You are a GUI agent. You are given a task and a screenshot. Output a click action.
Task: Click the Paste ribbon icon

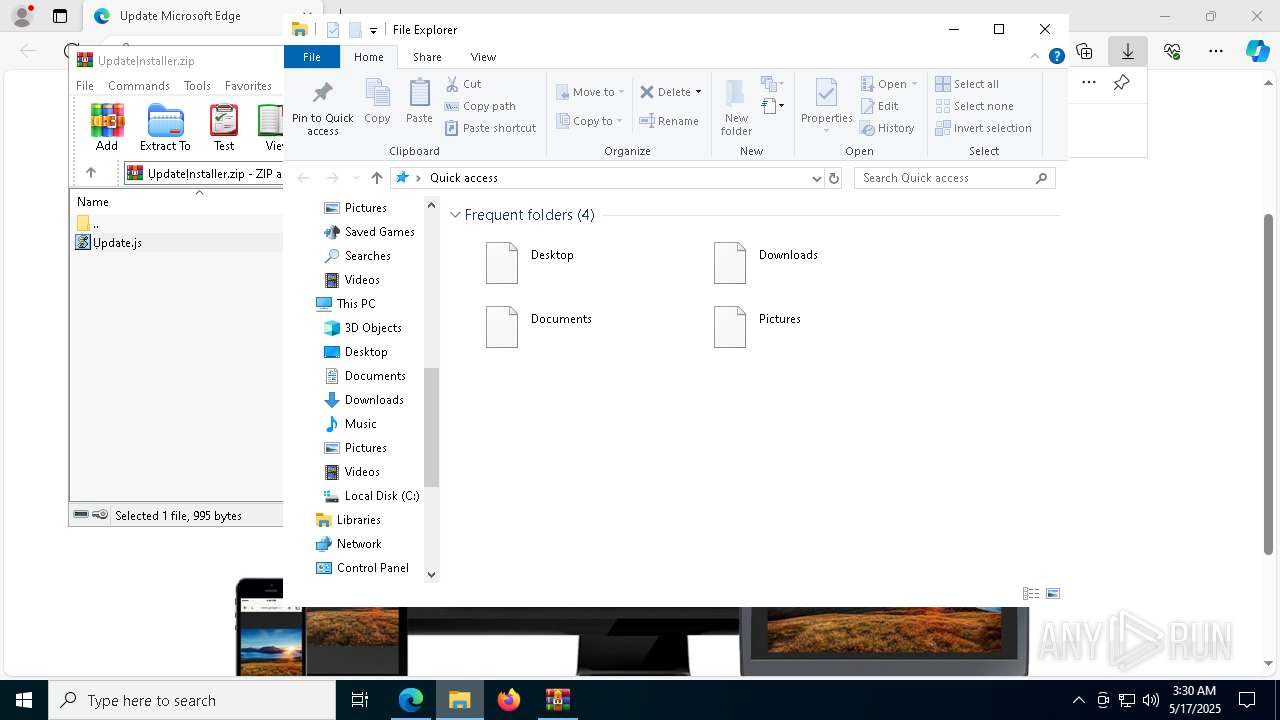click(419, 102)
